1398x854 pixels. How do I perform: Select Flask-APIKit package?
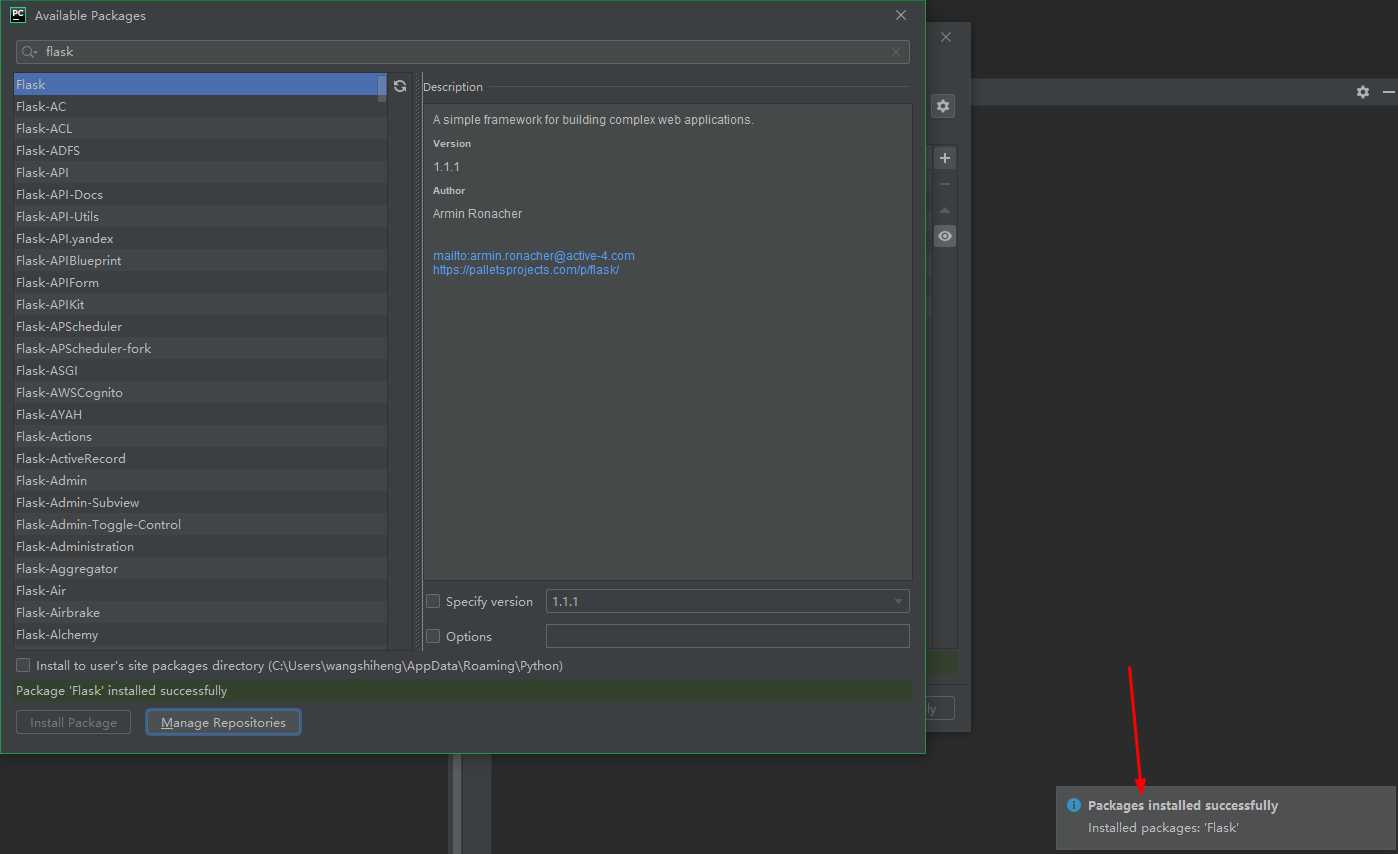point(200,305)
